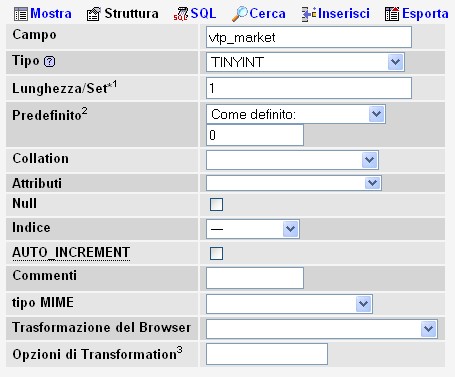
Task: Open the Inserisci link
Action: (x=344, y=14)
